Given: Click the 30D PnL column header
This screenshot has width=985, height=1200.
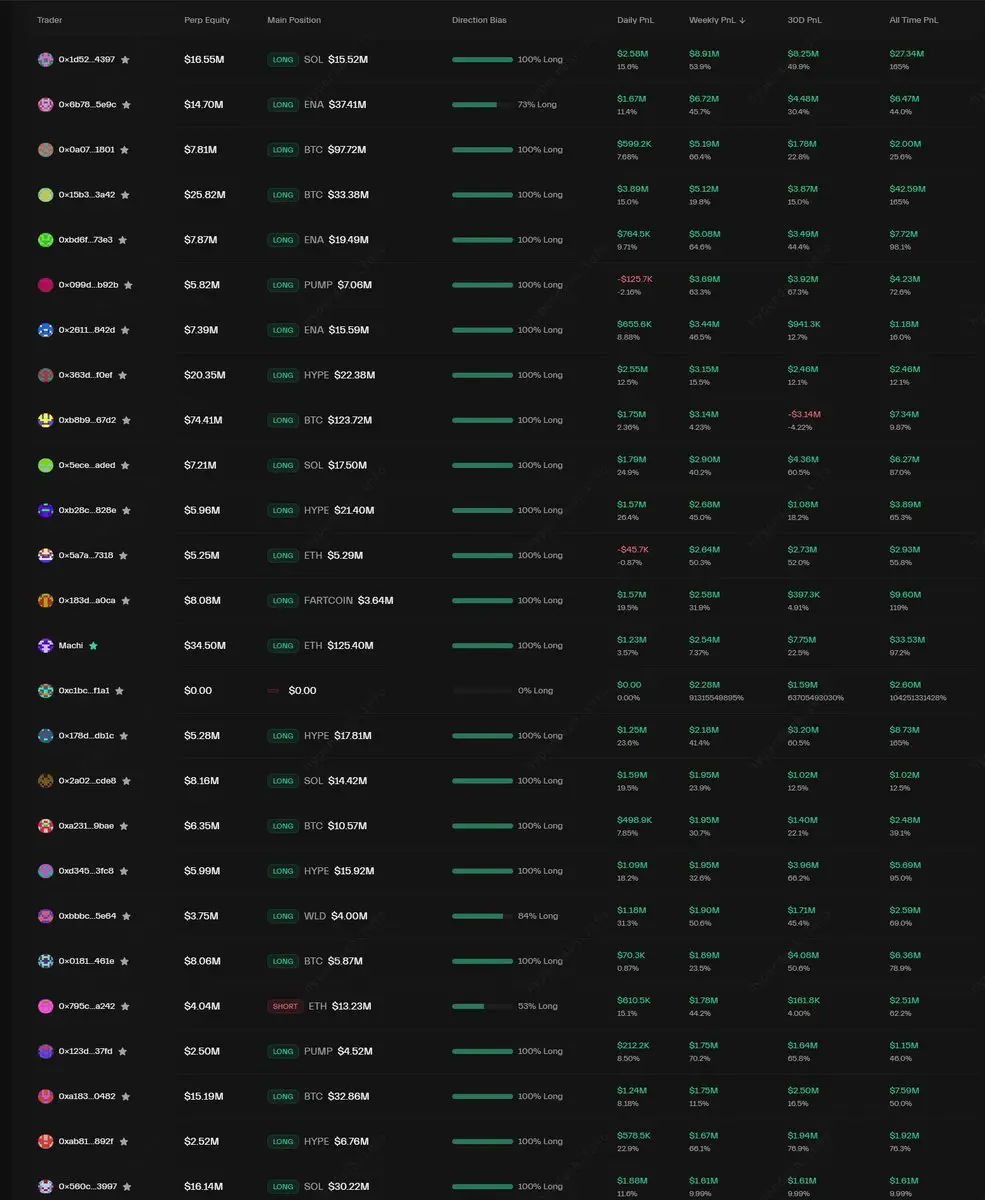Looking at the screenshot, I should 803,20.
